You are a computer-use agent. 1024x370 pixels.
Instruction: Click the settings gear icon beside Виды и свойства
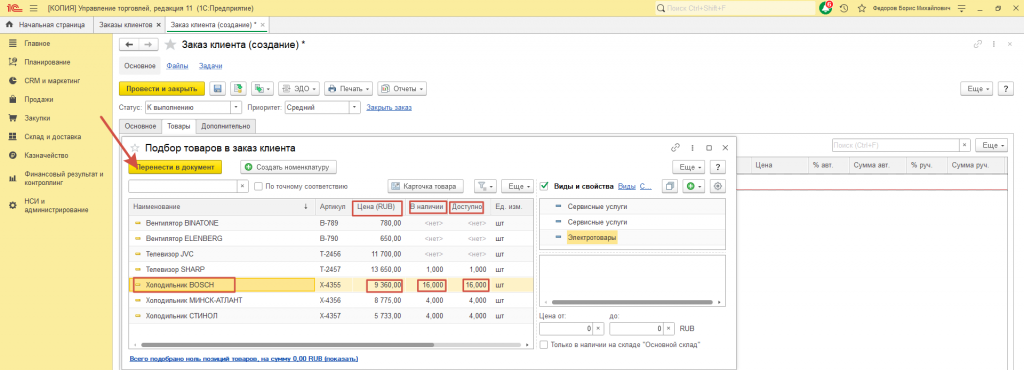pyautogui.click(x=718, y=186)
